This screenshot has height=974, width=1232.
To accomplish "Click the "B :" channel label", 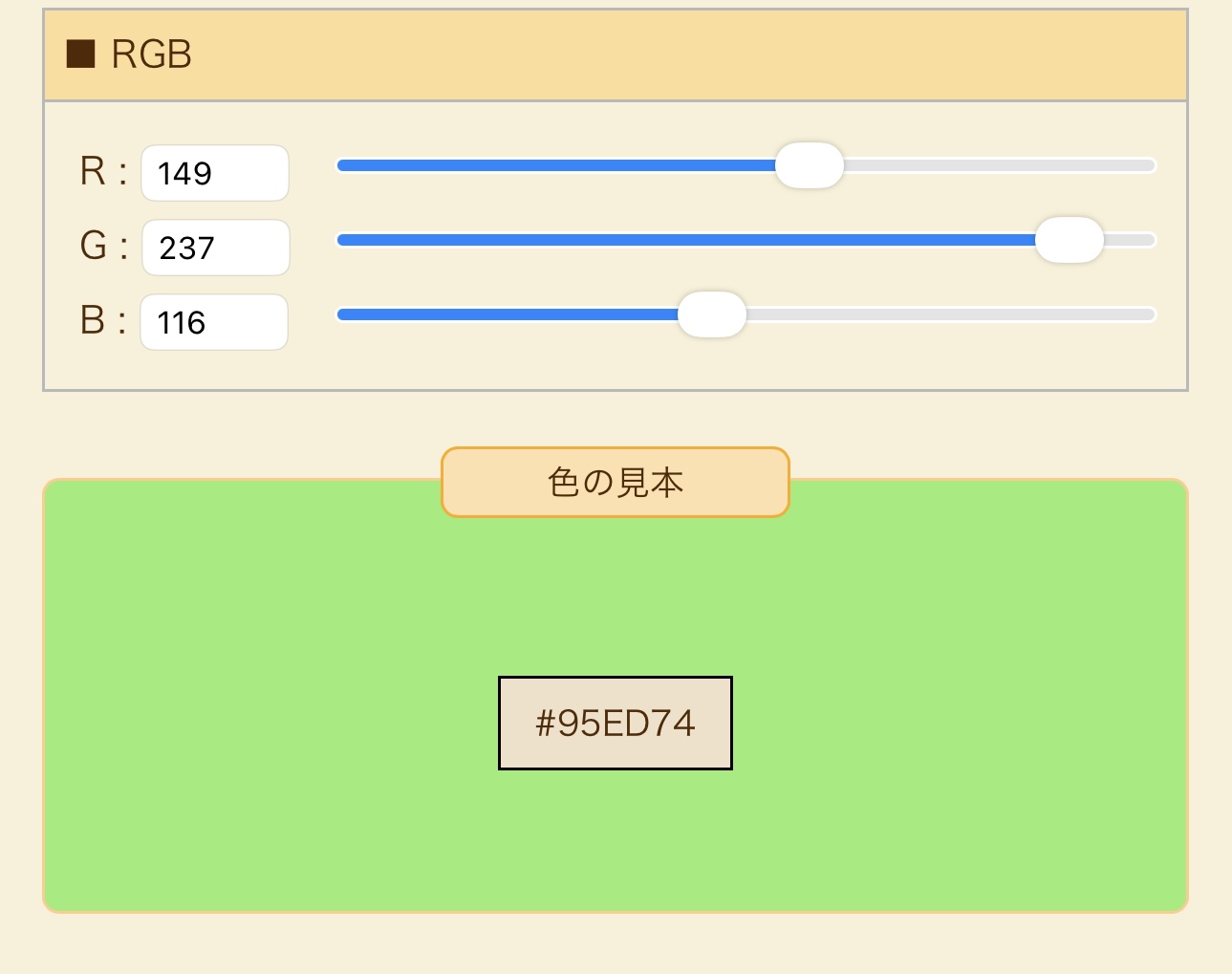I will [103, 321].
